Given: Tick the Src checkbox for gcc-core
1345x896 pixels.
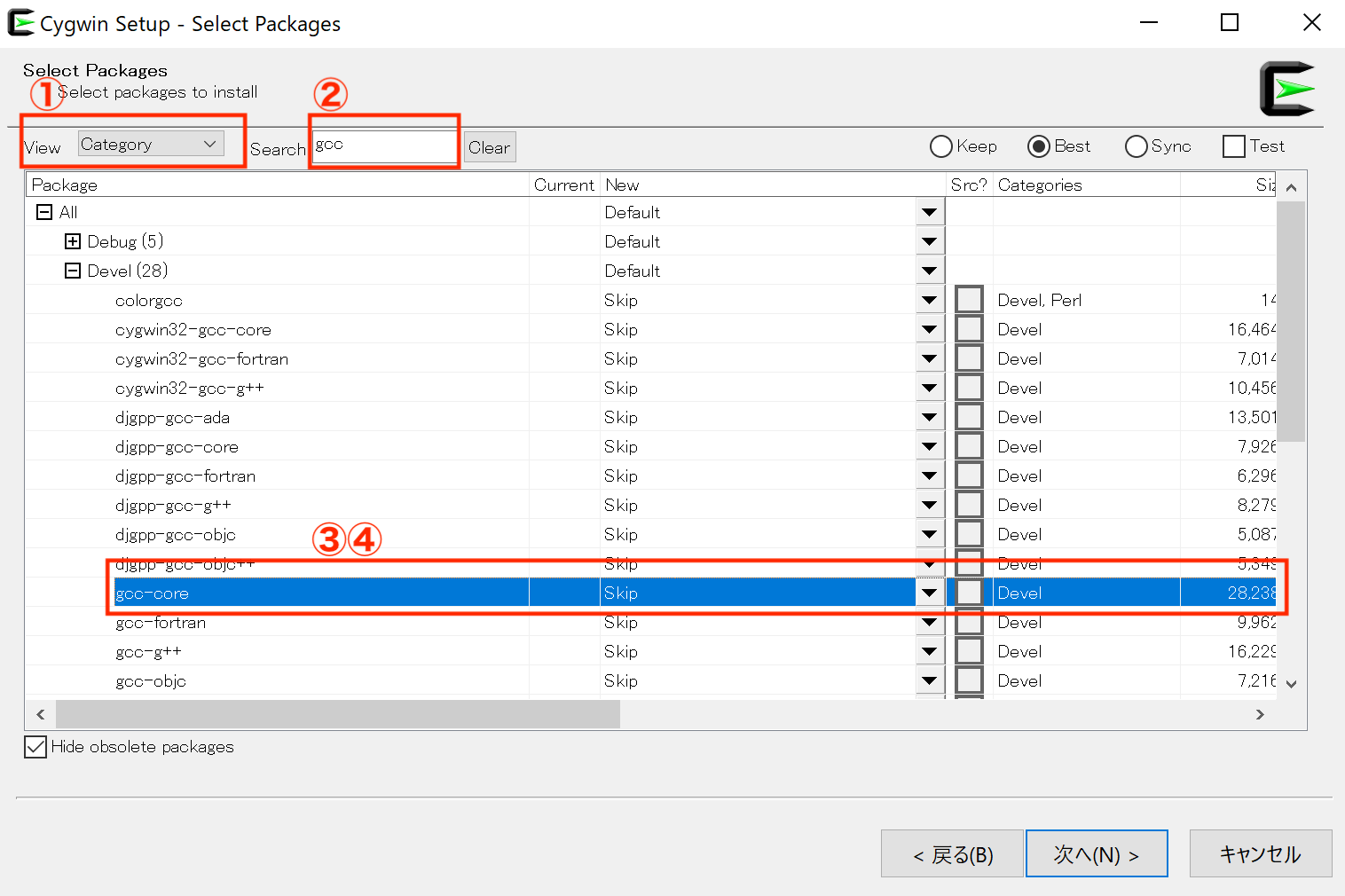Looking at the screenshot, I should coord(969,593).
